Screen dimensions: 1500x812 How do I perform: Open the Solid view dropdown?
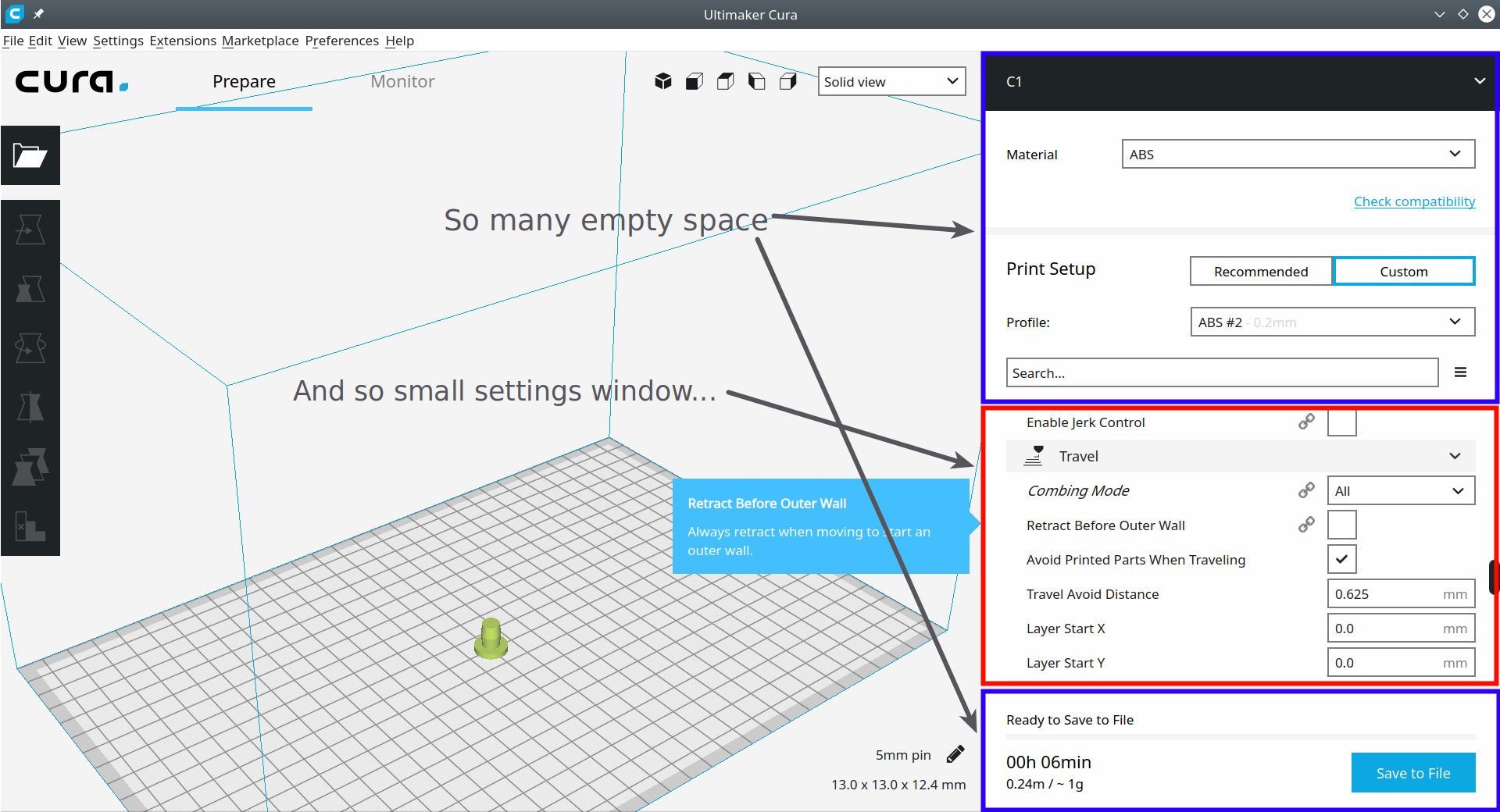[x=891, y=81]
